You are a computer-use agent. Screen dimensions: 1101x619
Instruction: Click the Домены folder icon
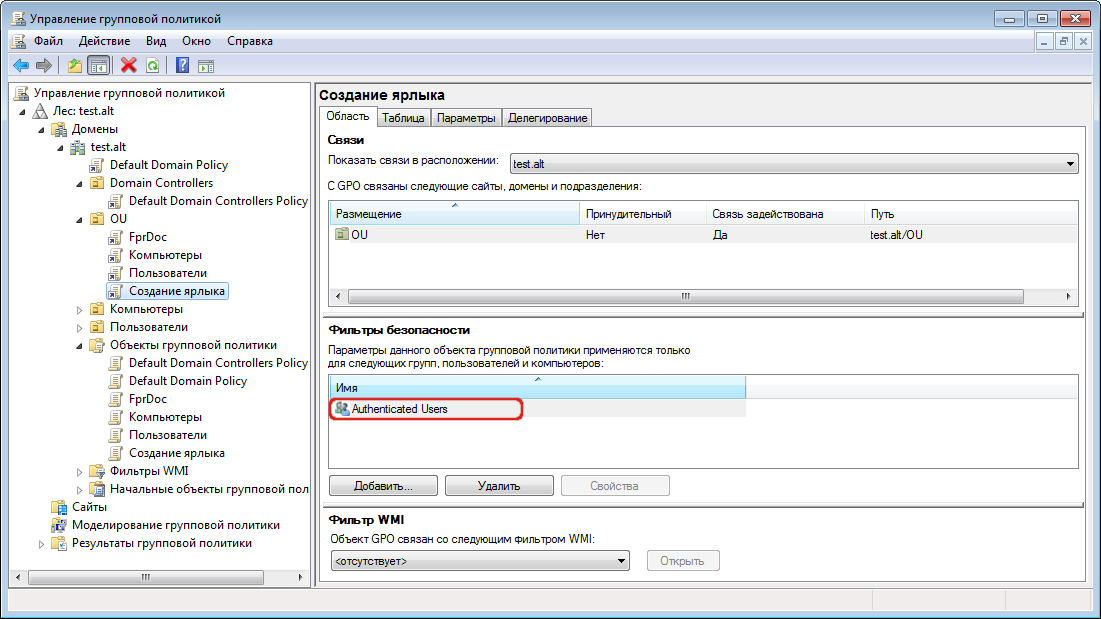pos(60,129)
